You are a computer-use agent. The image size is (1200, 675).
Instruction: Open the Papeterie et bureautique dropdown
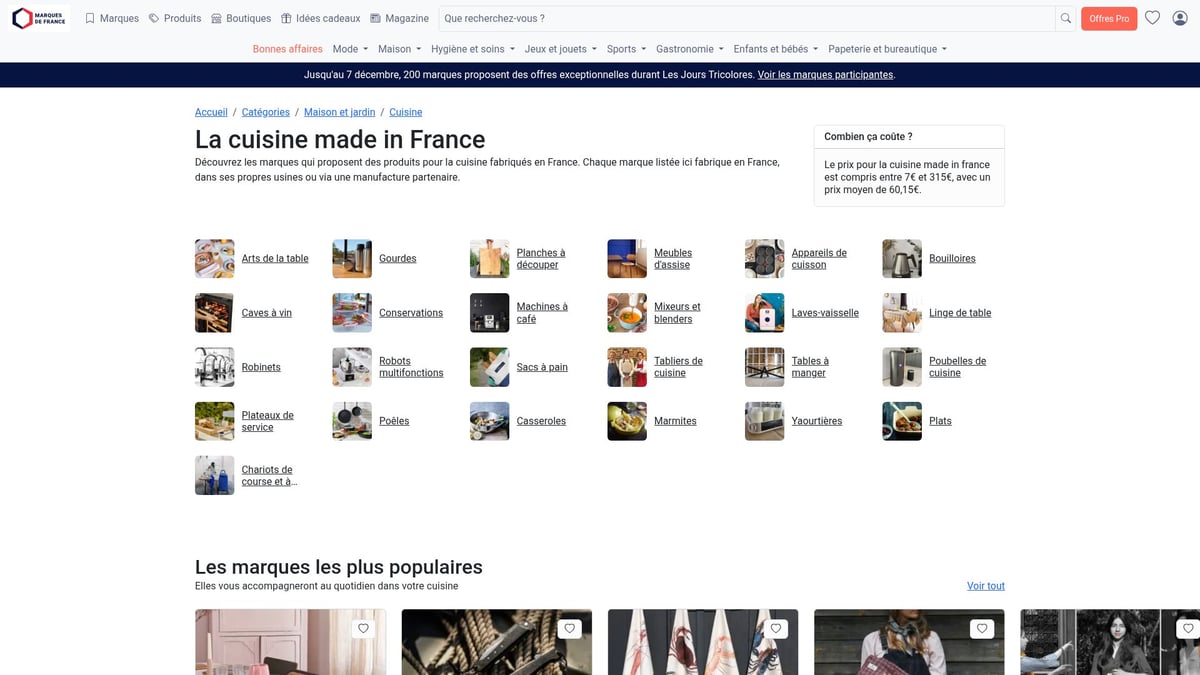887,49
